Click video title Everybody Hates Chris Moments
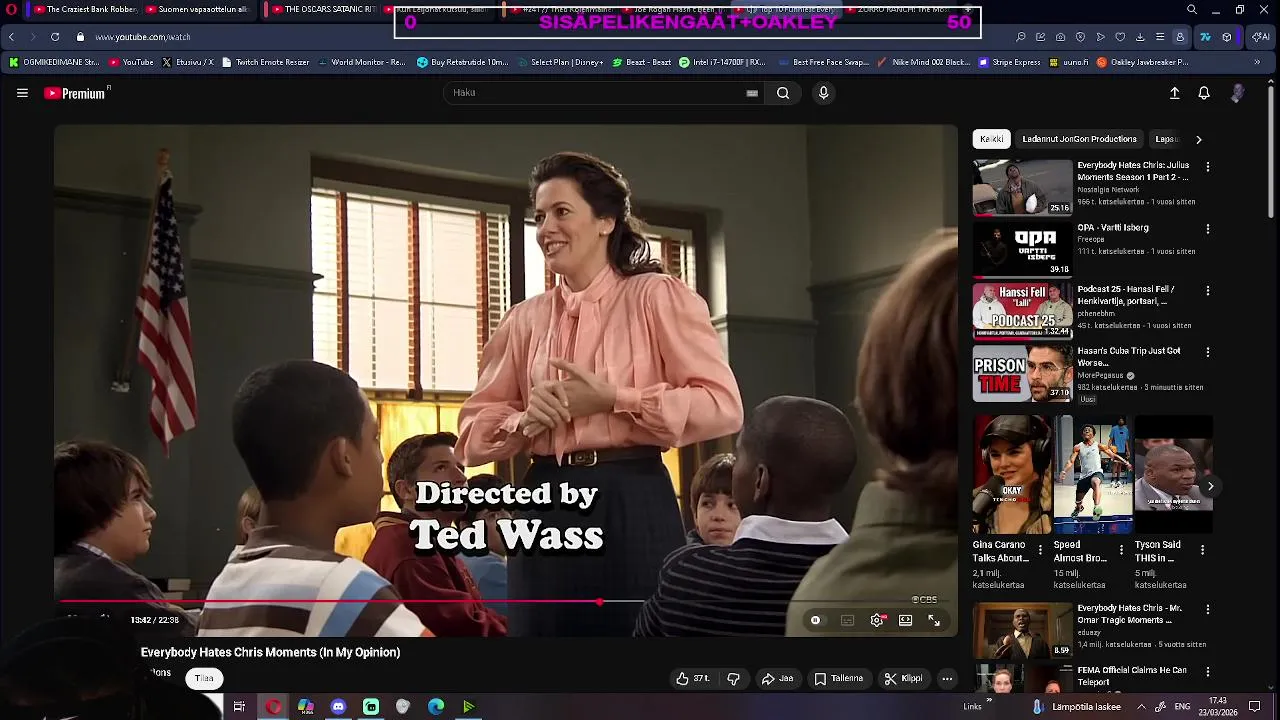 pyautogui.click(x=270, y=652)
